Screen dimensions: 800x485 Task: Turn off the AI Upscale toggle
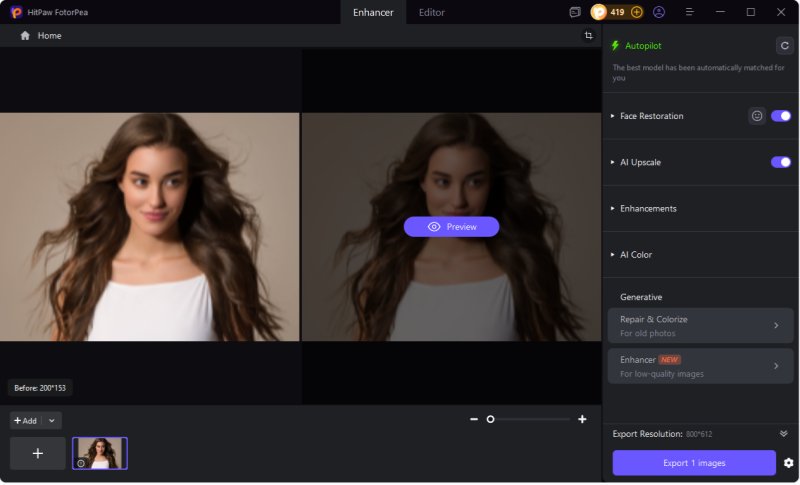click(x=781, y=162)
